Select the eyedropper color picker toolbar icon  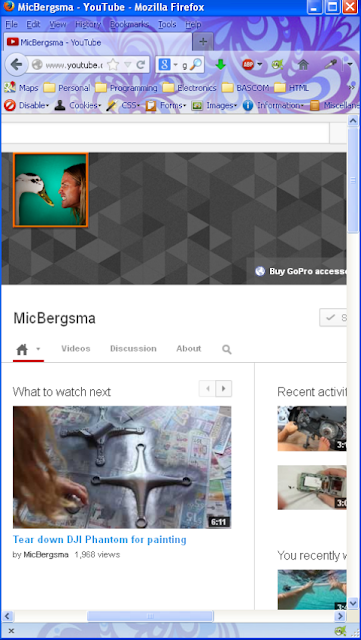[330, 64]
